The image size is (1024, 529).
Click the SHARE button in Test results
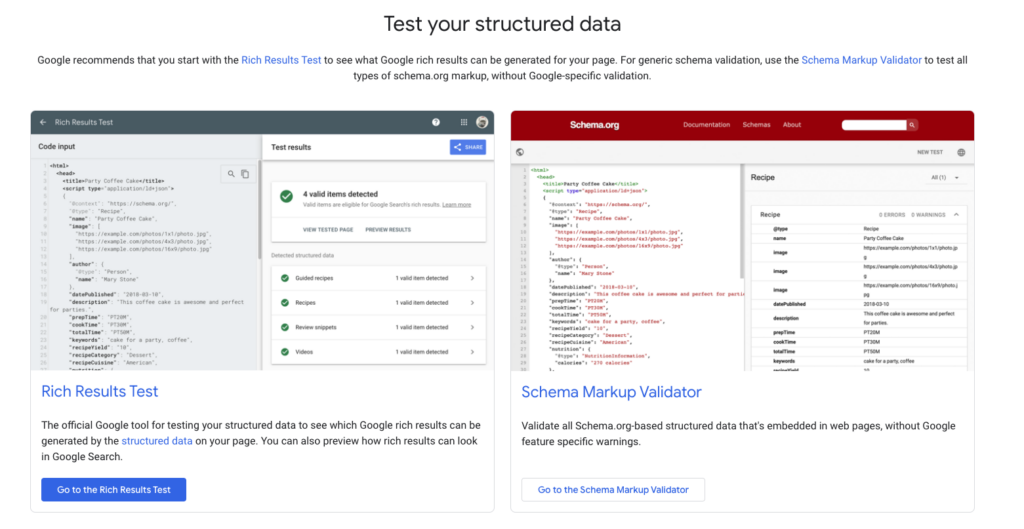(x=468, y=147)
